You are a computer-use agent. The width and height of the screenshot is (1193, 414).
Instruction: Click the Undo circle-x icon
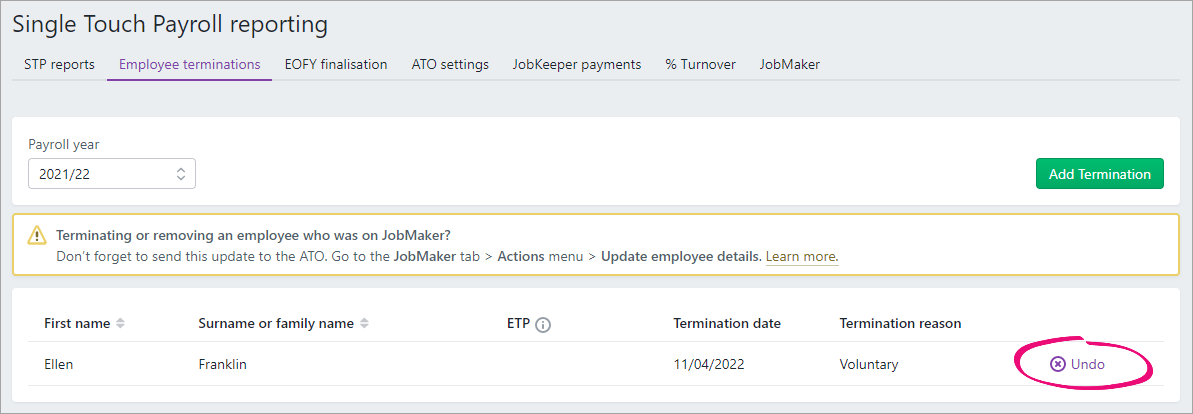pyautogui.click(x=1058, y=364)
